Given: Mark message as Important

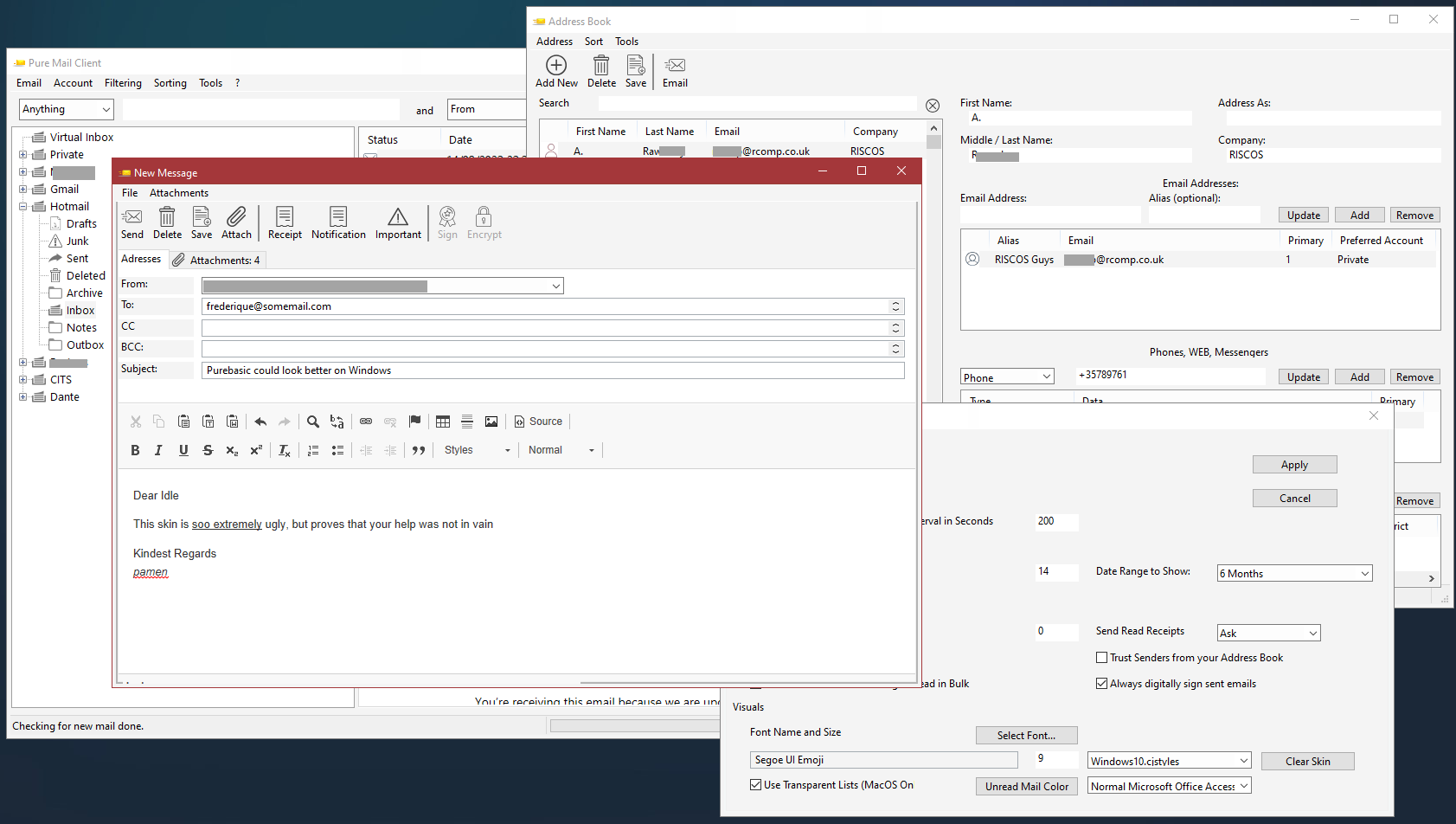Looking at the screenshot, I should pos(398,222).
